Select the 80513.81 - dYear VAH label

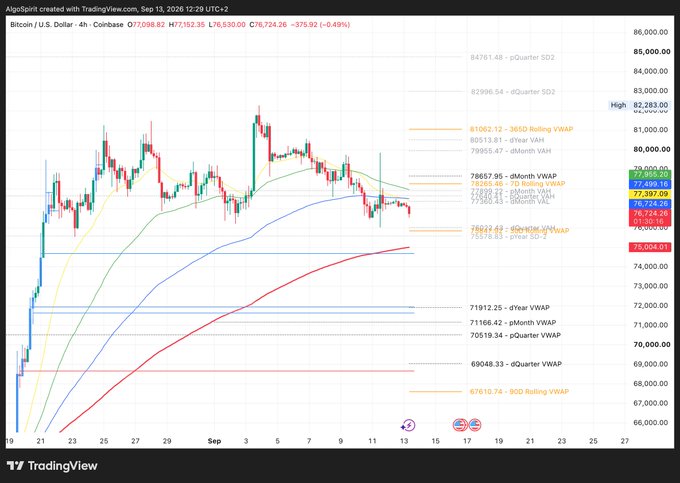click(507, 140)
